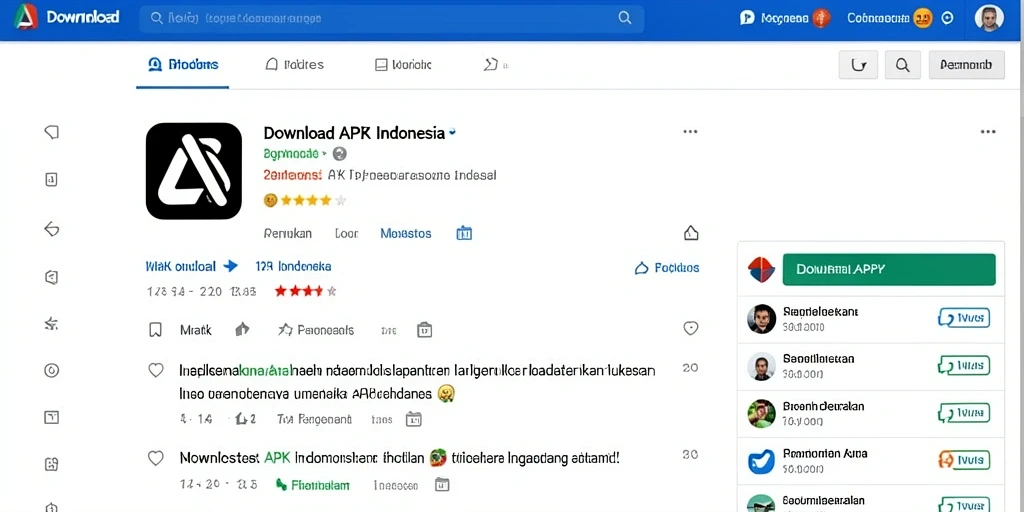The width and height of the screenshot is (1024, 512).
Task: Click the circular icon in left sidebar
Action: (52, 370)
